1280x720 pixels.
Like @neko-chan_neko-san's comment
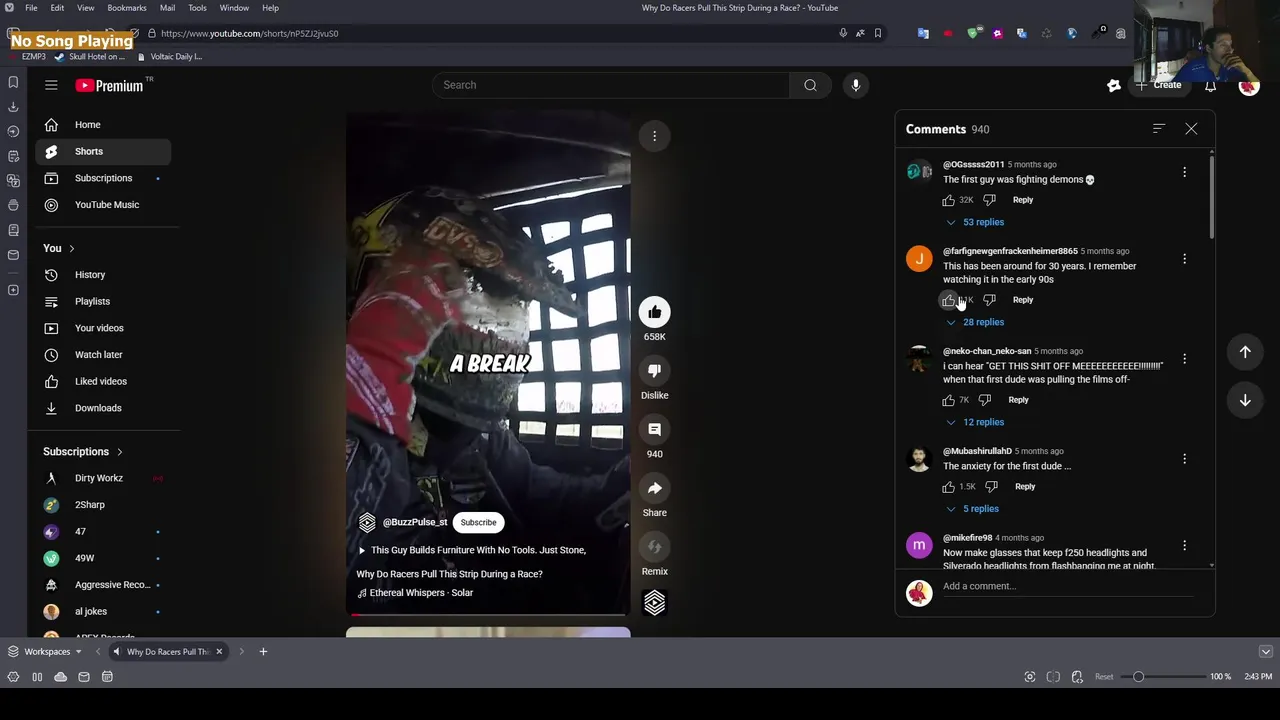(948, 400)
